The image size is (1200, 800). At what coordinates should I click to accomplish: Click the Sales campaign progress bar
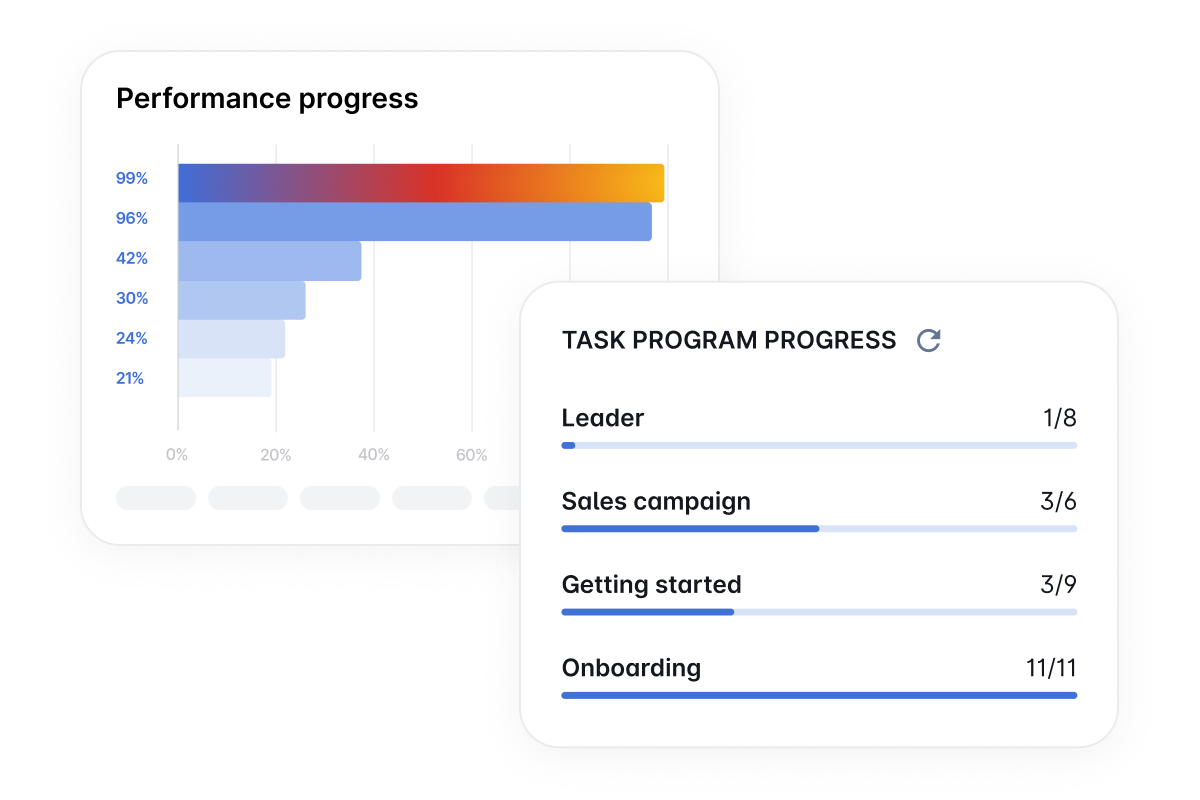coord(819,528)
